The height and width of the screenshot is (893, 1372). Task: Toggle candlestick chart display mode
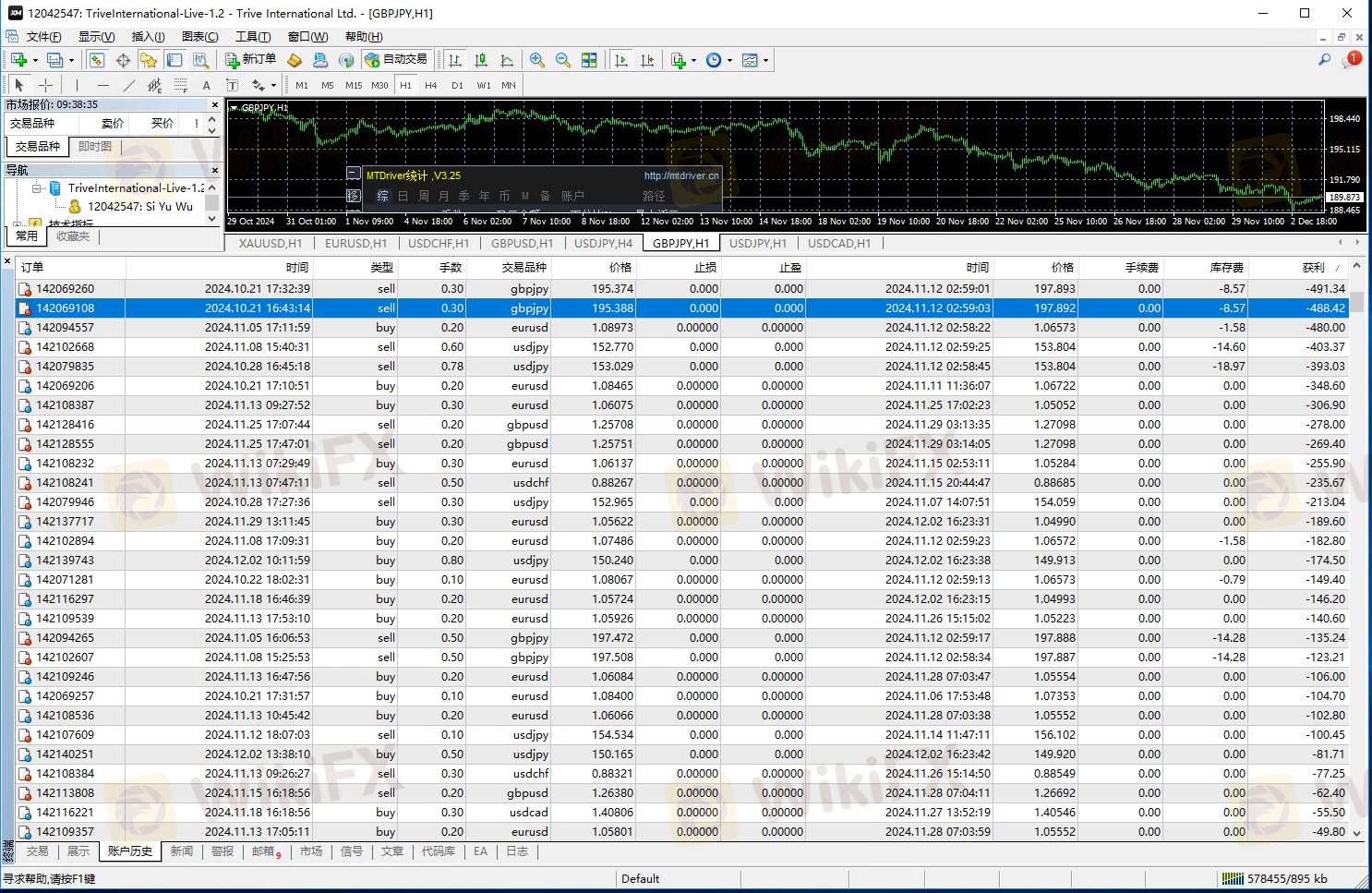point(481,60)
